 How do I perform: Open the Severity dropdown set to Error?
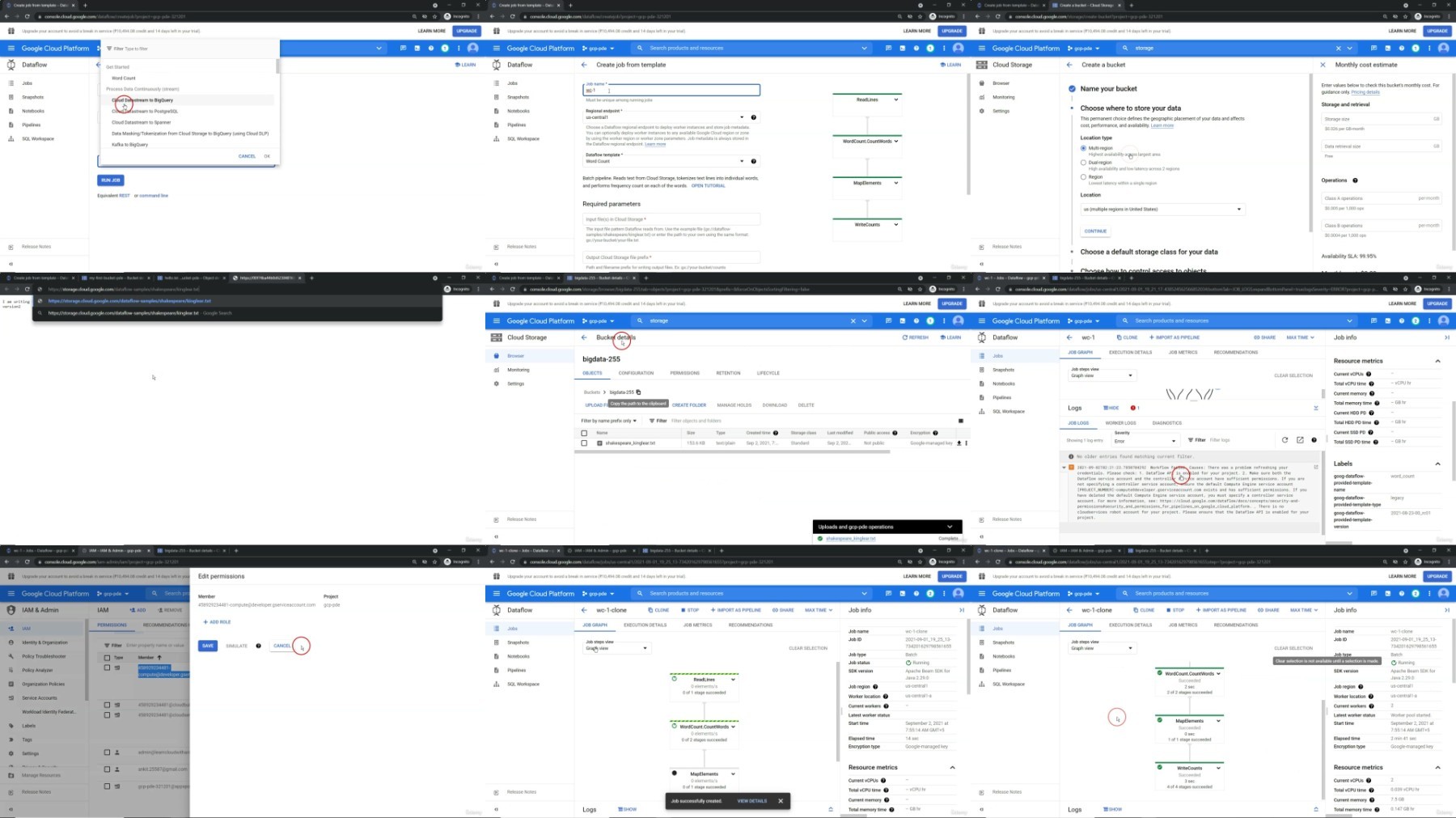tap(1145, 440)
